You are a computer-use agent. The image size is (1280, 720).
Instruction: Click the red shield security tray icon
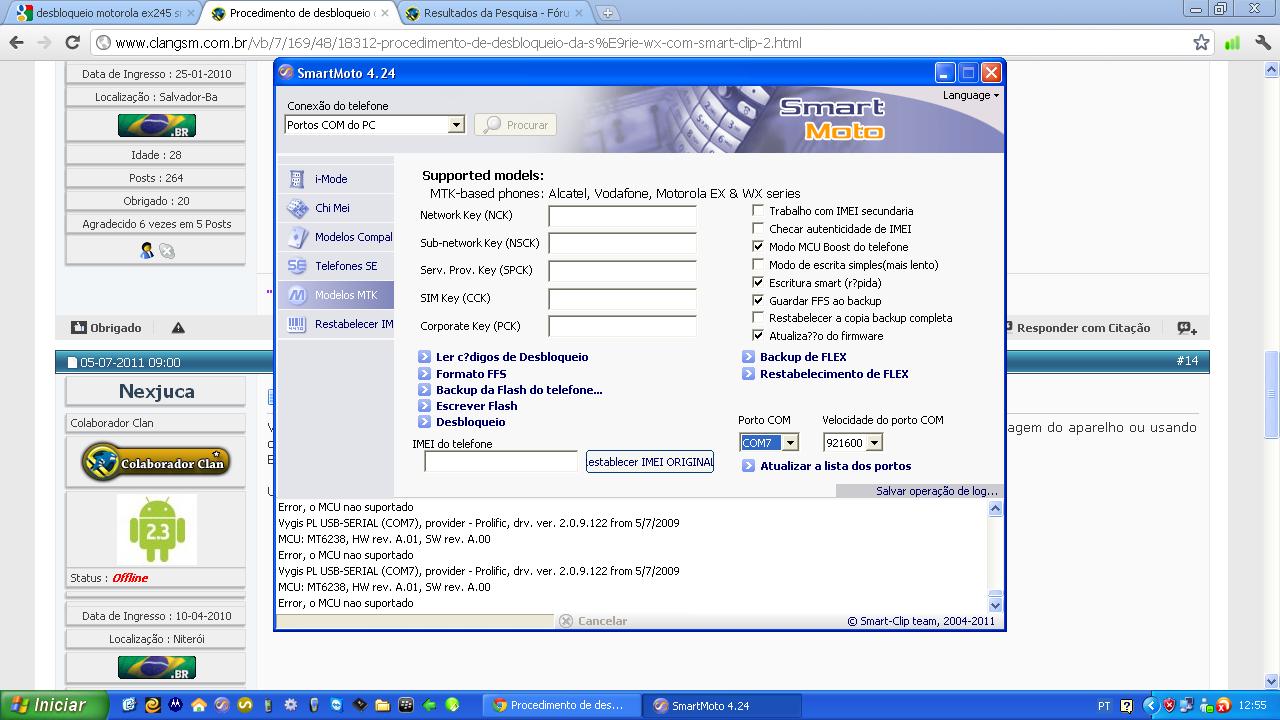pos(1170,705)
